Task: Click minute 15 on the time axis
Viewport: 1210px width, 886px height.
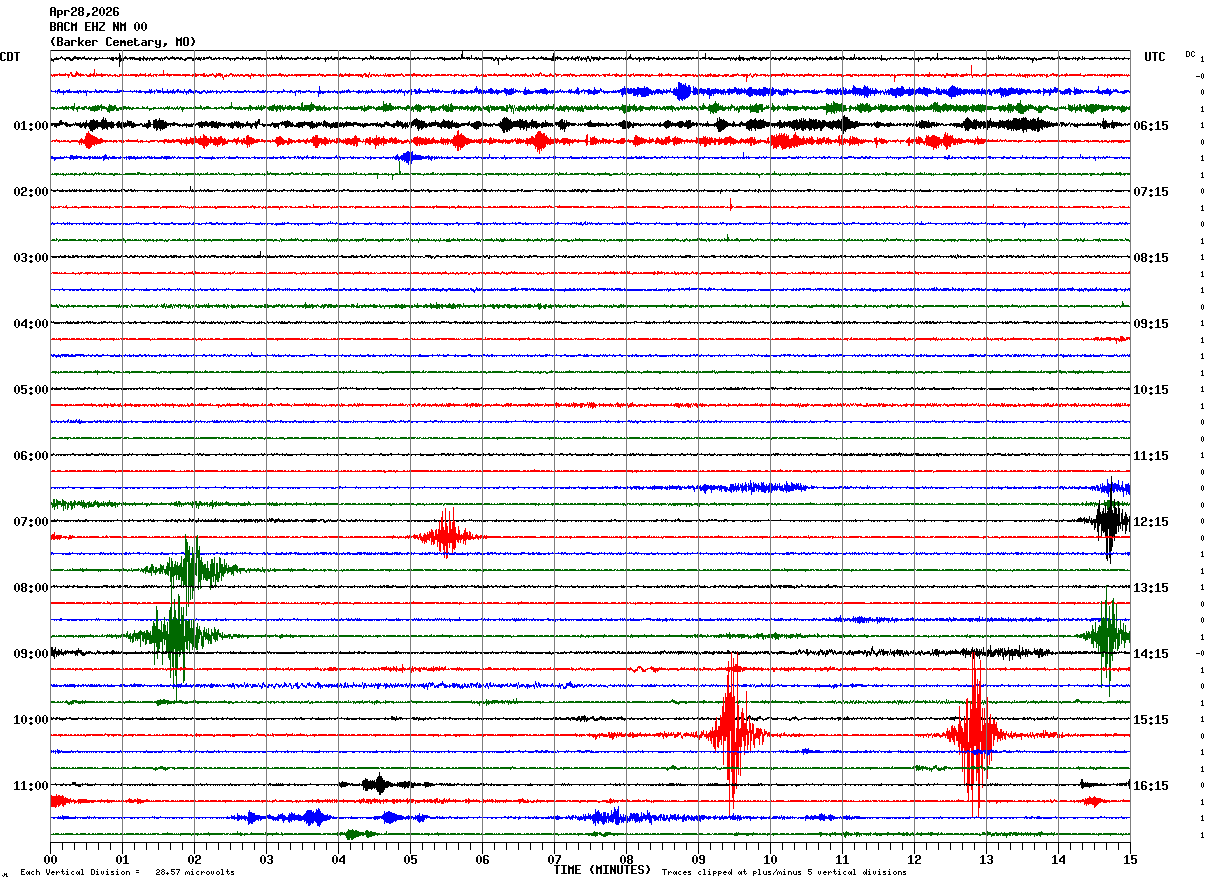Action: pos(1130,859)
